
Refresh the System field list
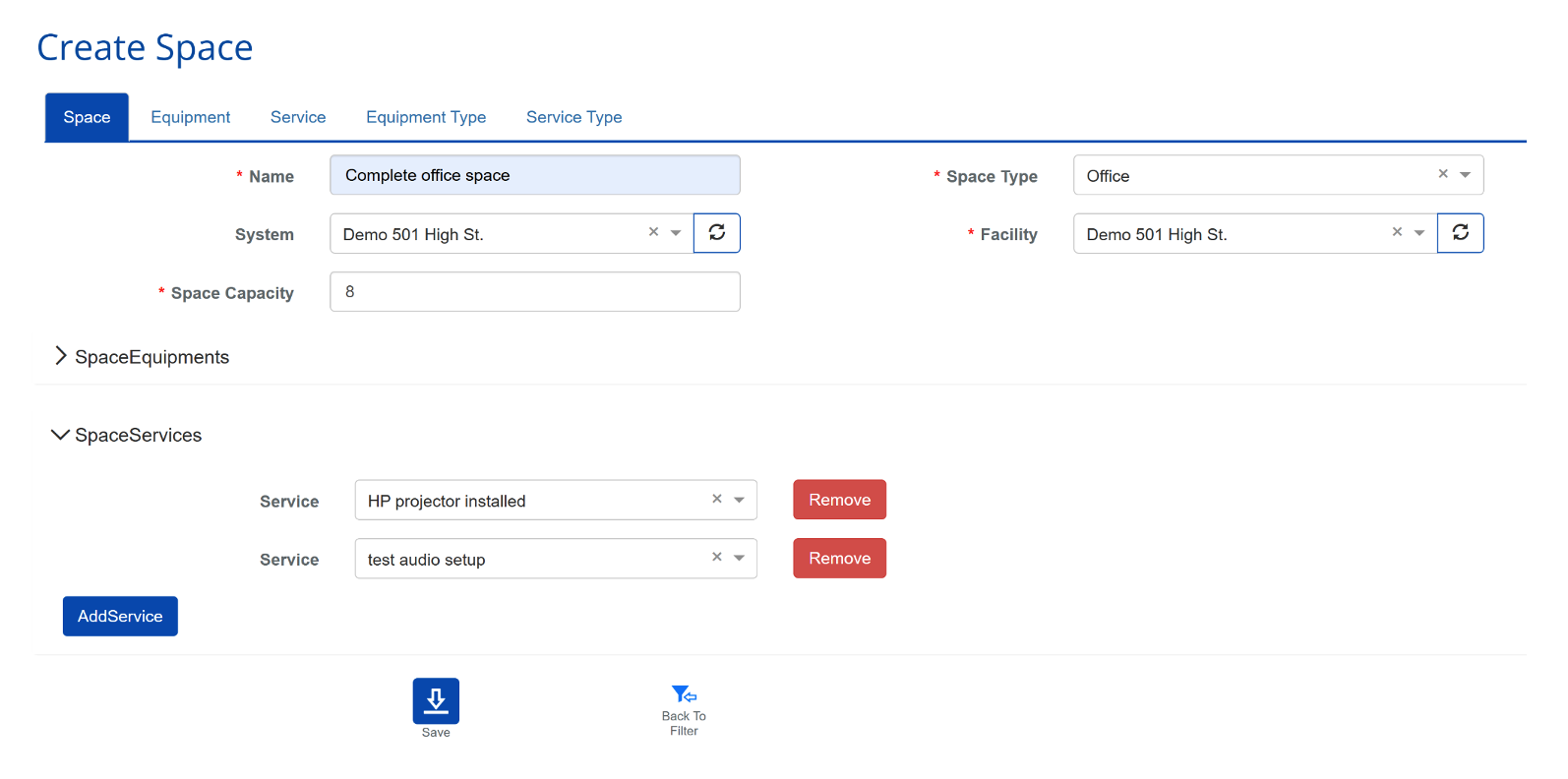(x=717, y=233)
